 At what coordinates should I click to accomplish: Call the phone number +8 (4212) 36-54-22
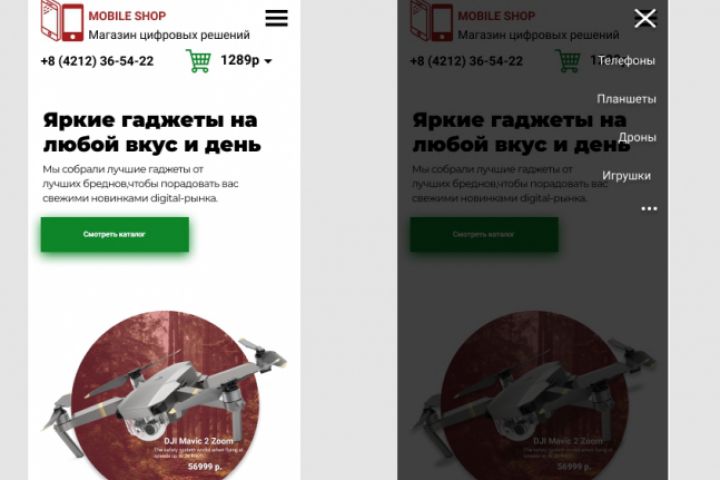97,61
